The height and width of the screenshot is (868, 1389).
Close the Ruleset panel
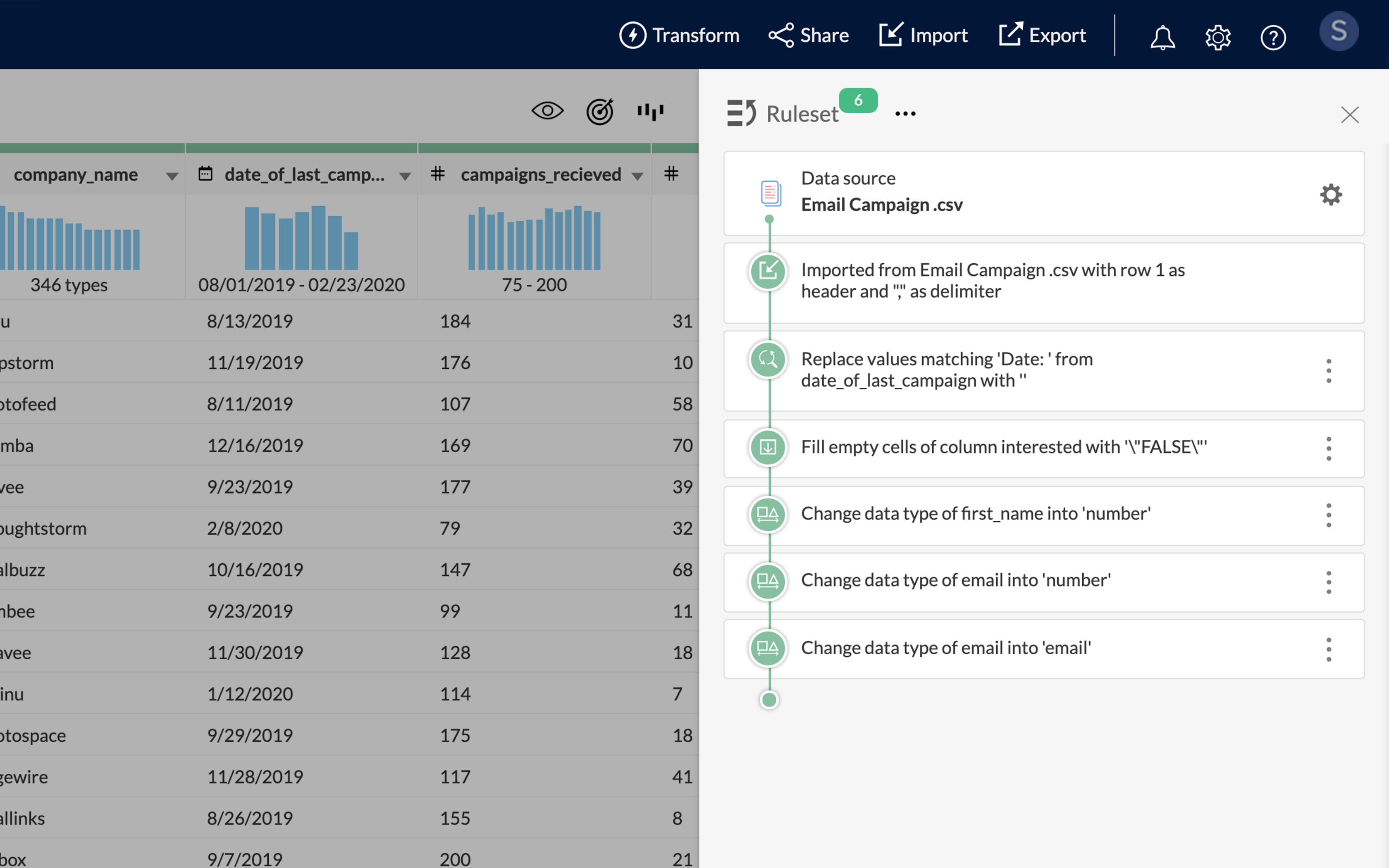pyautogui.click(x=1349, y=115)
